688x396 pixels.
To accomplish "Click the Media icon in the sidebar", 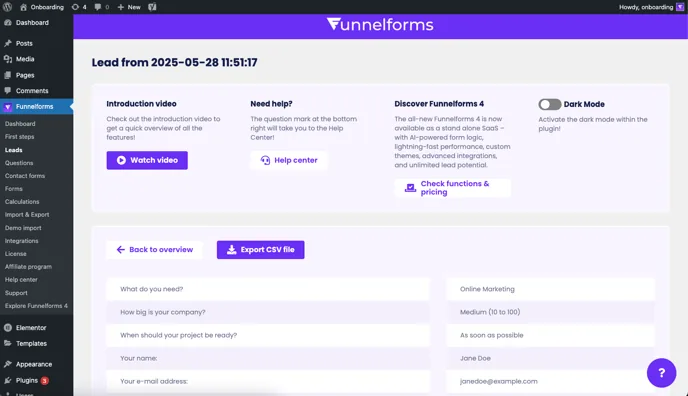I will [7, 59].
